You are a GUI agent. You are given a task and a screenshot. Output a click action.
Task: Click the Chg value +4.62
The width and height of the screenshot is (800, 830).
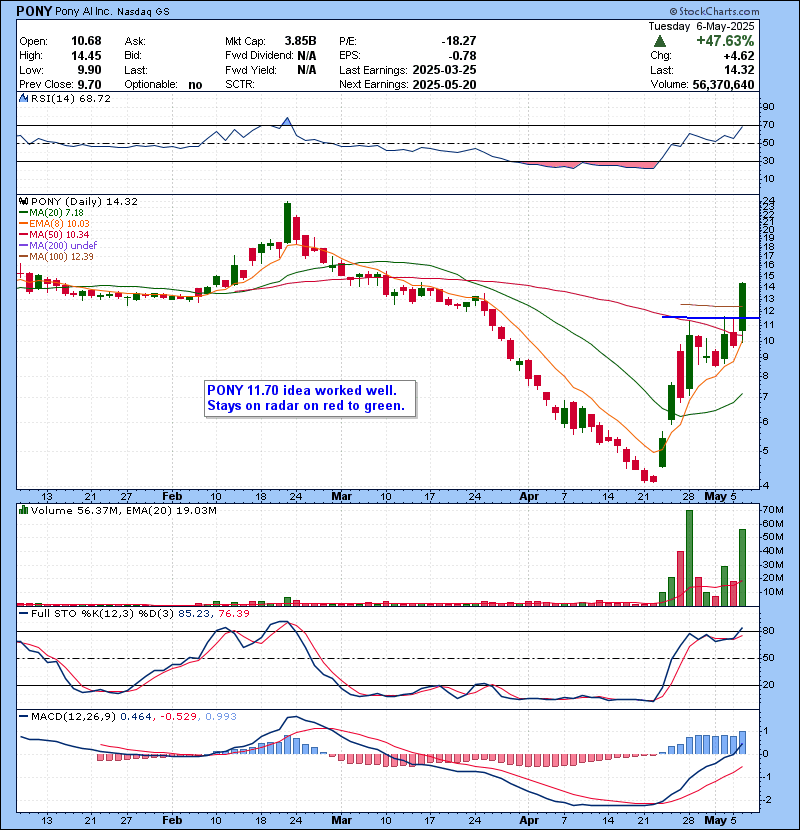740,56
